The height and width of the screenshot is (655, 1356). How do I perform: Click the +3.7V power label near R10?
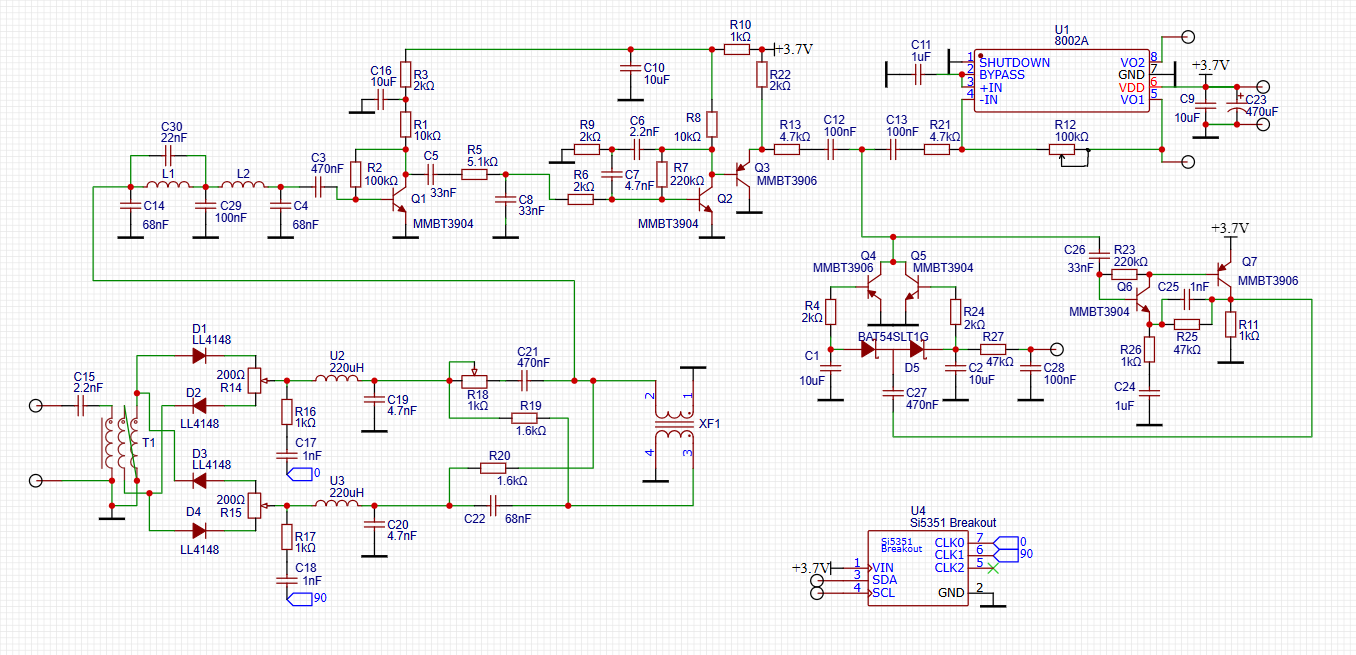click(794, 49)
